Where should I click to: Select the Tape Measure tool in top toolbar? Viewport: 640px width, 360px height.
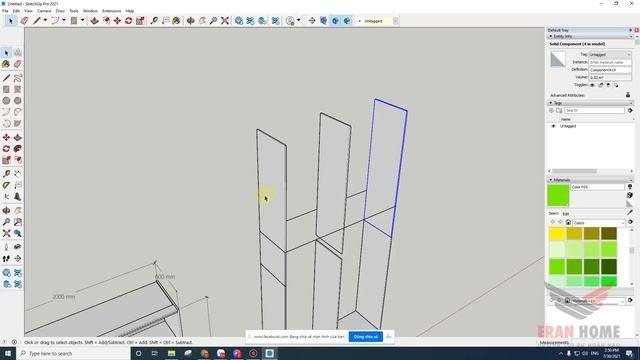coord(154,20)
